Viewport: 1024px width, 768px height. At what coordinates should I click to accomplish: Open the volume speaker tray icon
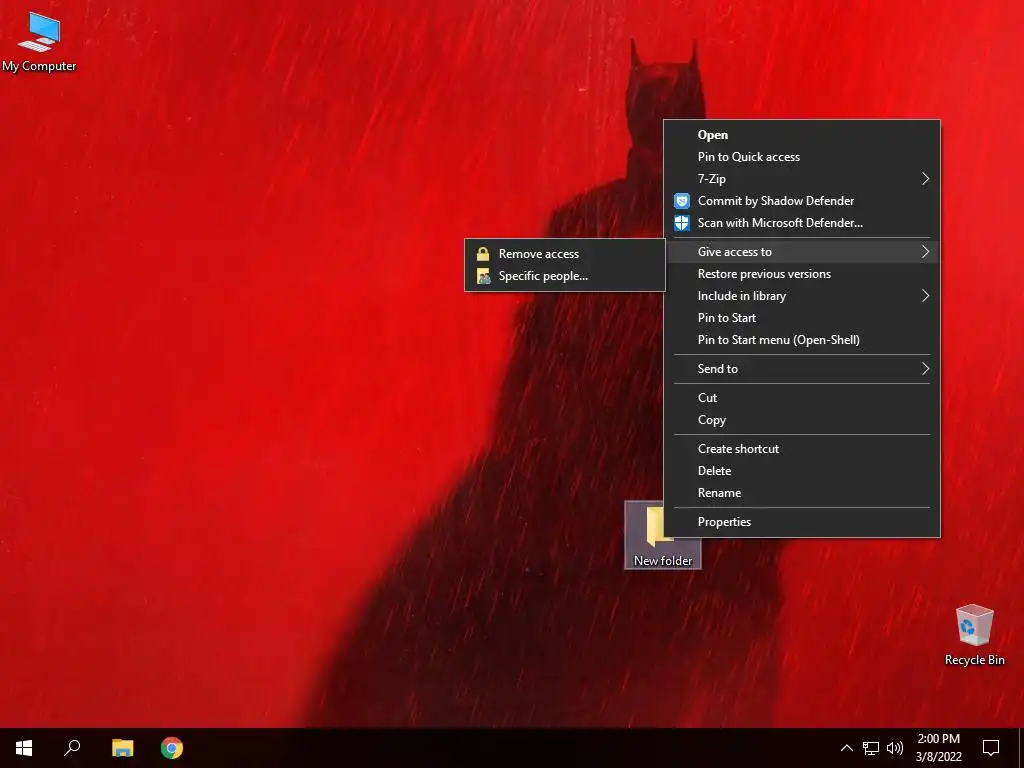pyautogui.click(x=895, y=748)
